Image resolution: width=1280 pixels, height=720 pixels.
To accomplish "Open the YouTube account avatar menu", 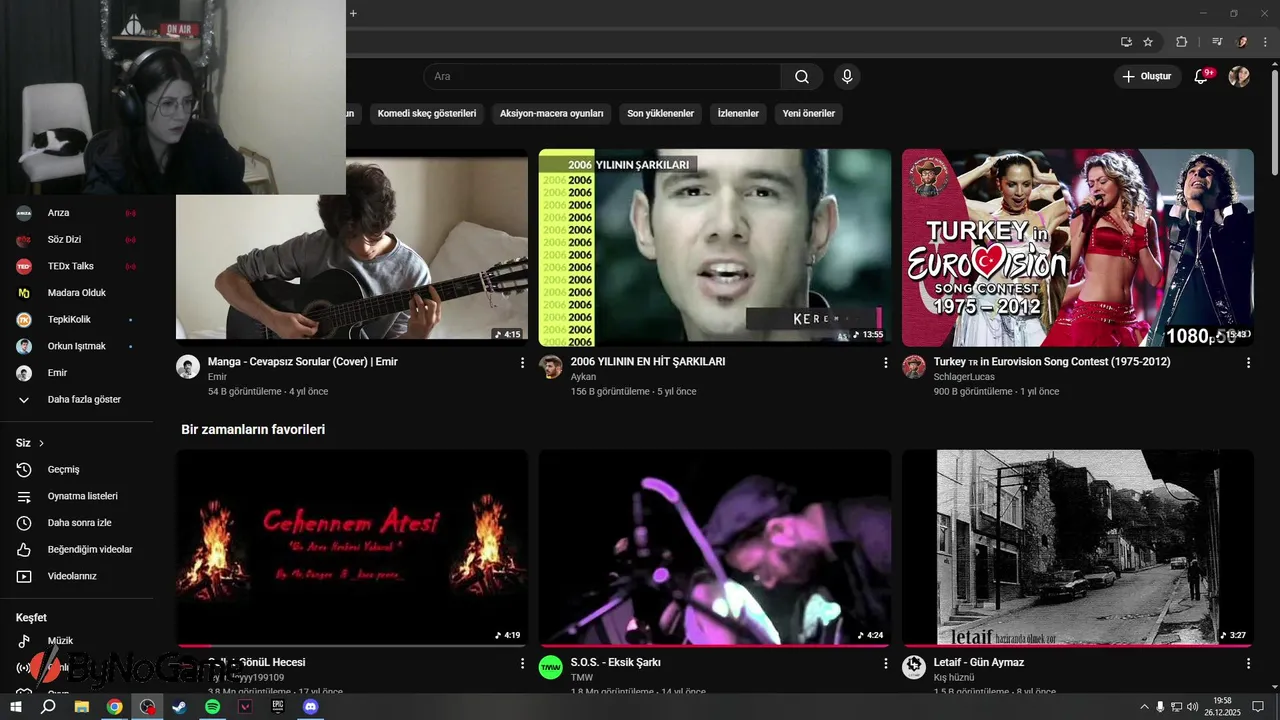I will pos(1239,77).
